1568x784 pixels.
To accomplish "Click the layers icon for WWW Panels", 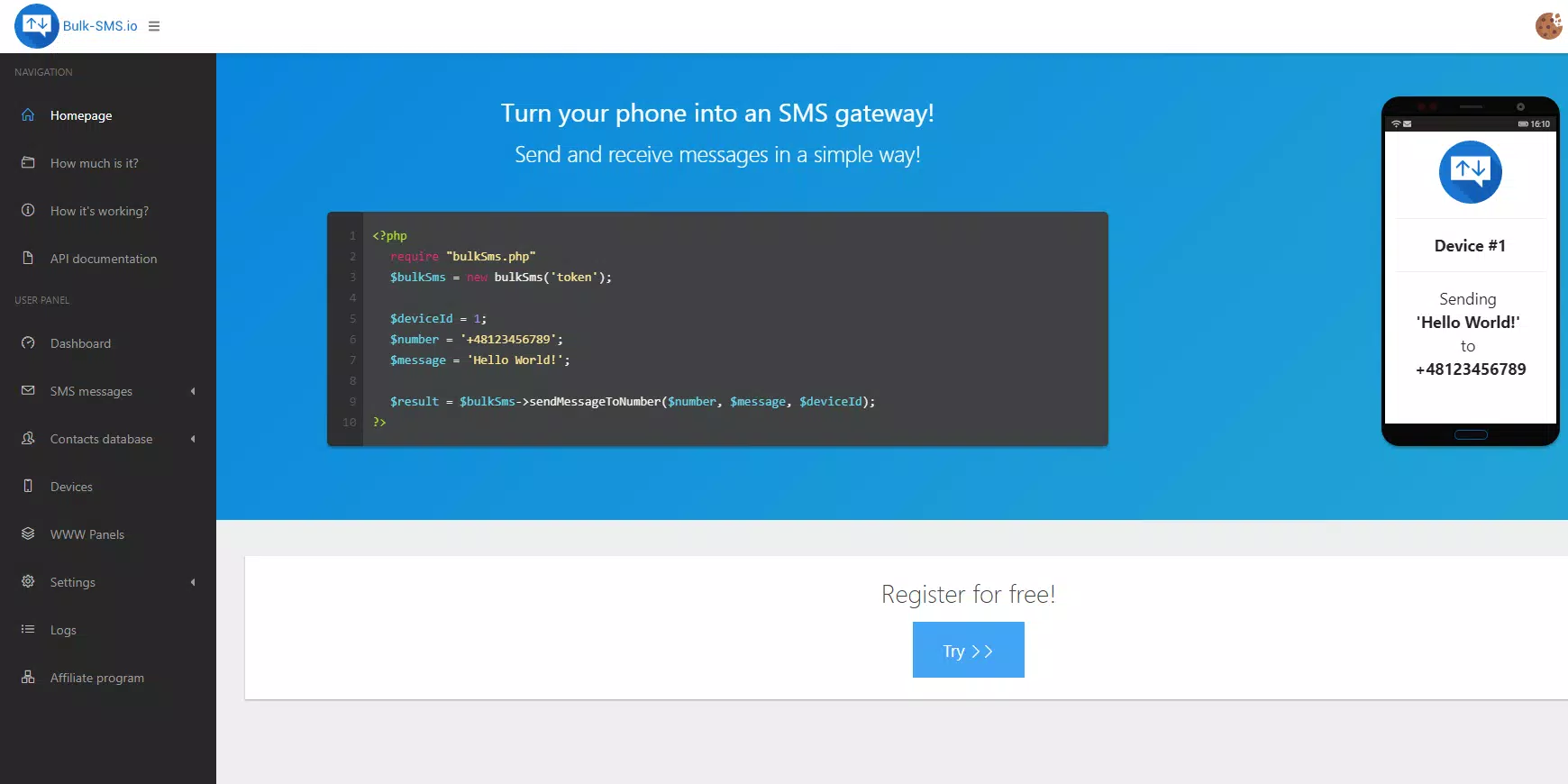I will [28, 533].
